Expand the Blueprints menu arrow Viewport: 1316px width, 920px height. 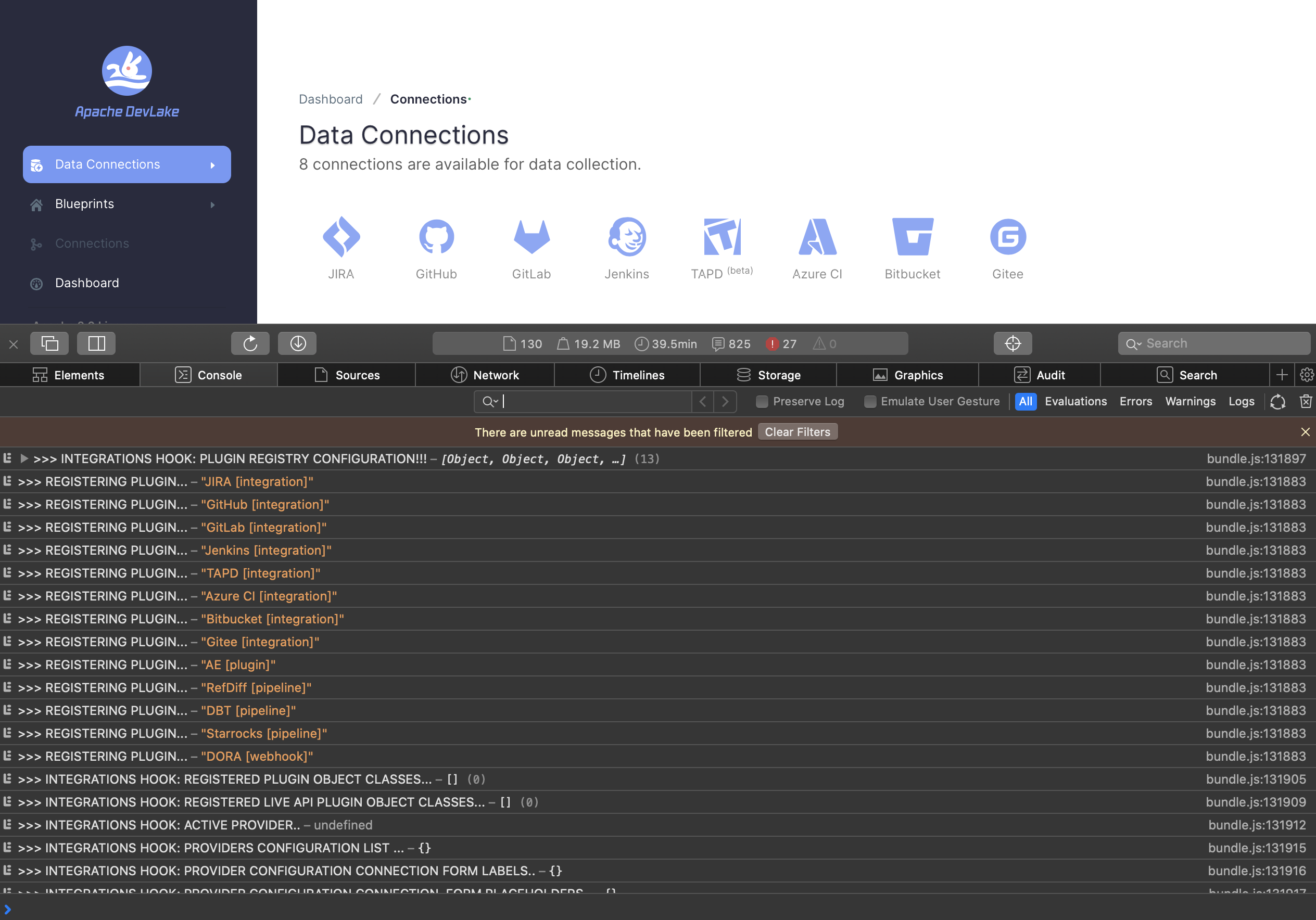point(212,205)
